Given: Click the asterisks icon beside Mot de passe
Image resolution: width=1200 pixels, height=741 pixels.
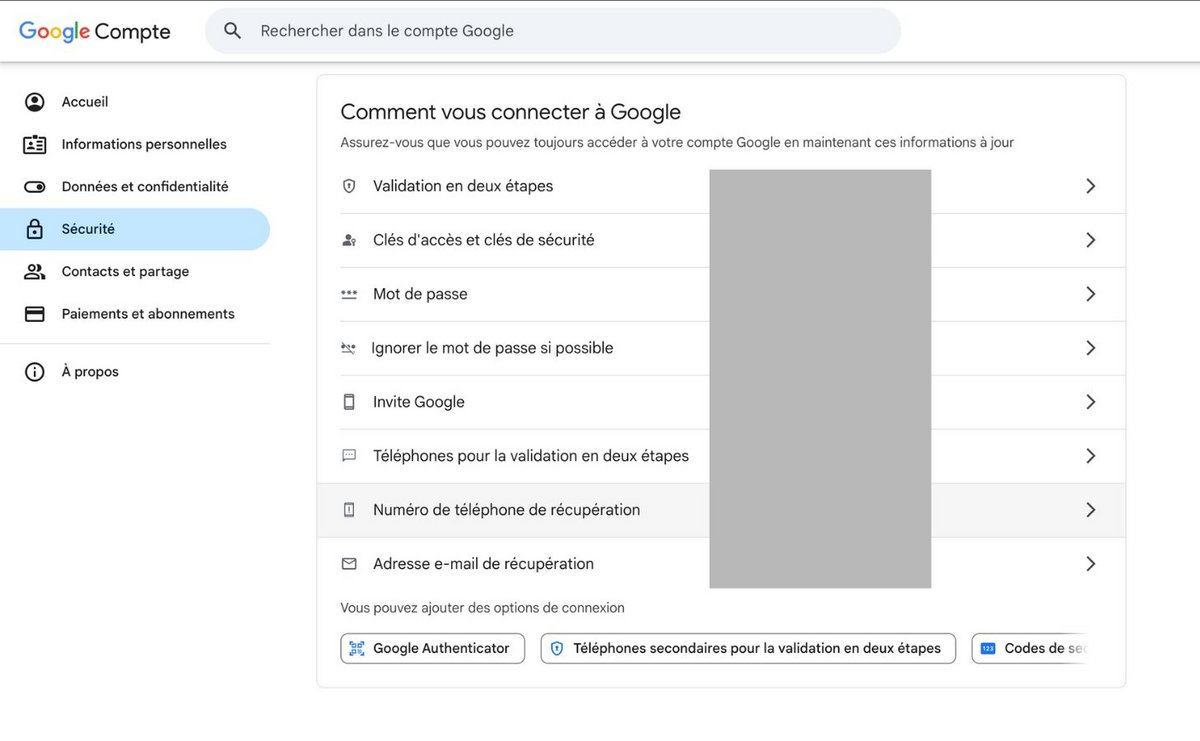Looking at the screenshot, I should [x=349, y=294].
